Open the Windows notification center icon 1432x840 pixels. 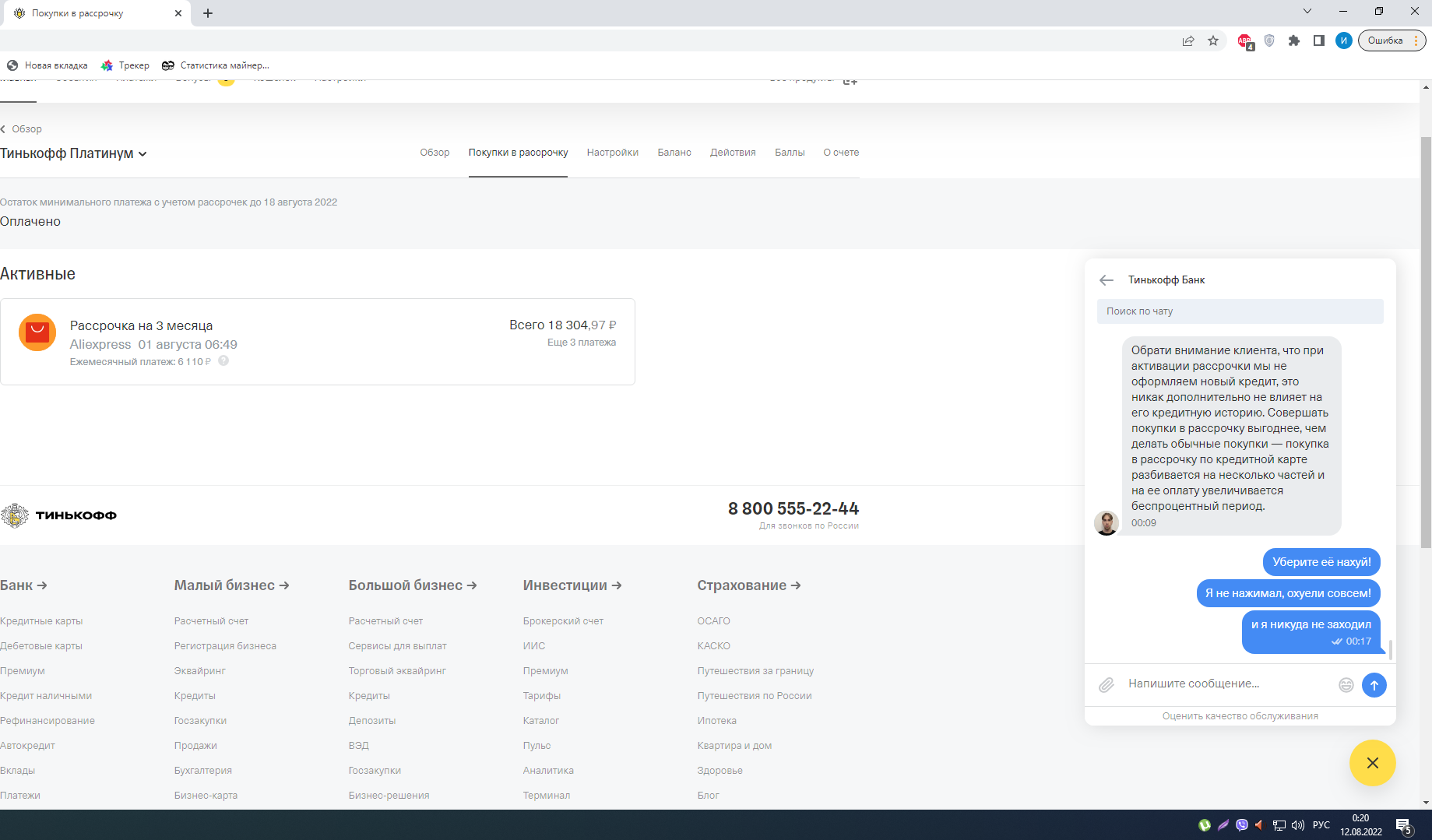1404,826
